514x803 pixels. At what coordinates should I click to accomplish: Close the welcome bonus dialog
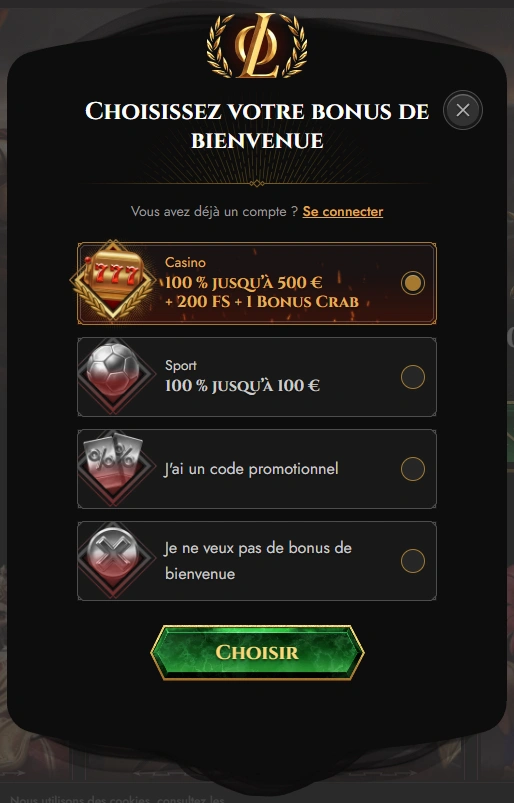[x=463, y=110]
